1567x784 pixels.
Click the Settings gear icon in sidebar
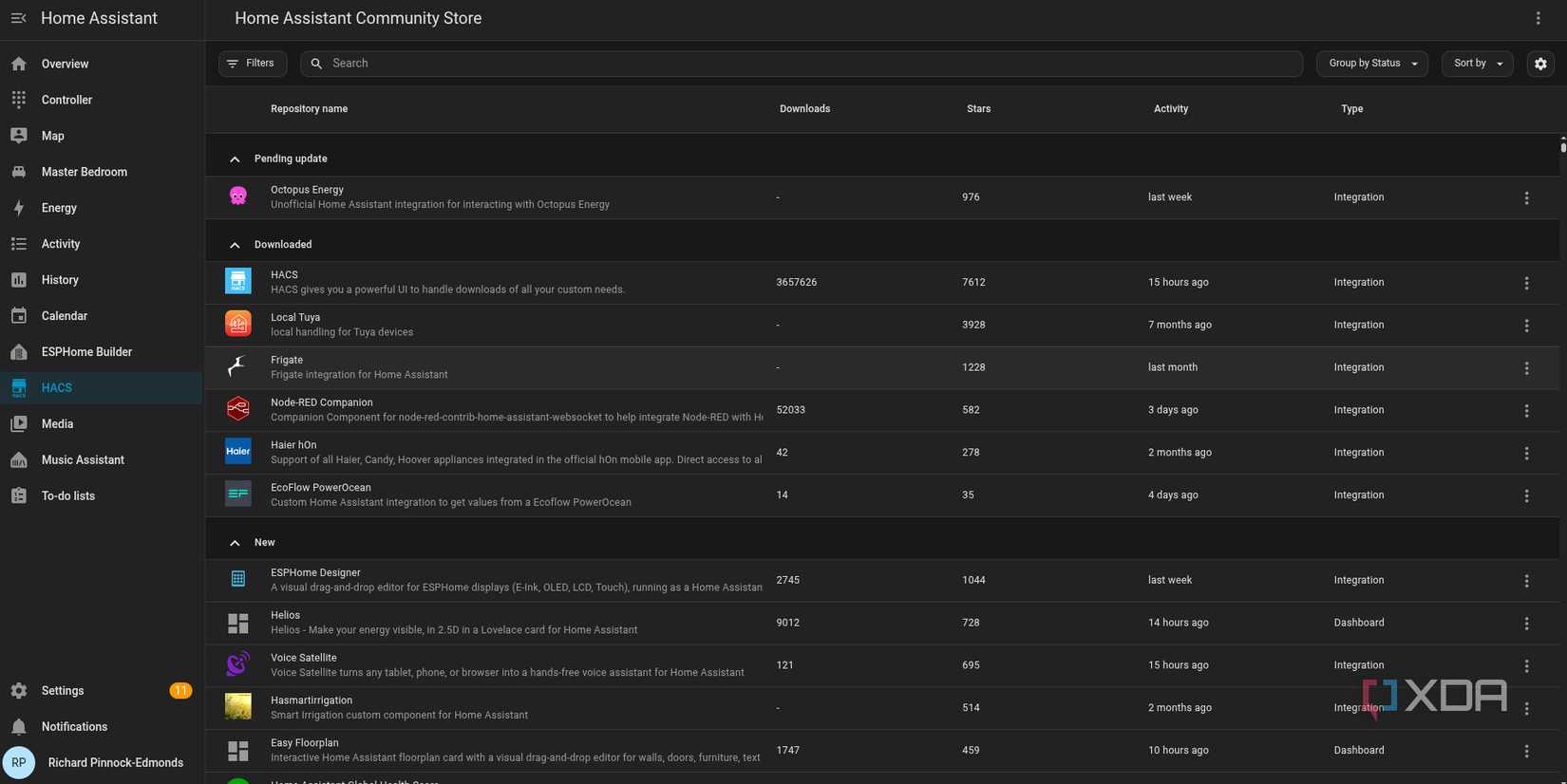(x=19, y=691)
